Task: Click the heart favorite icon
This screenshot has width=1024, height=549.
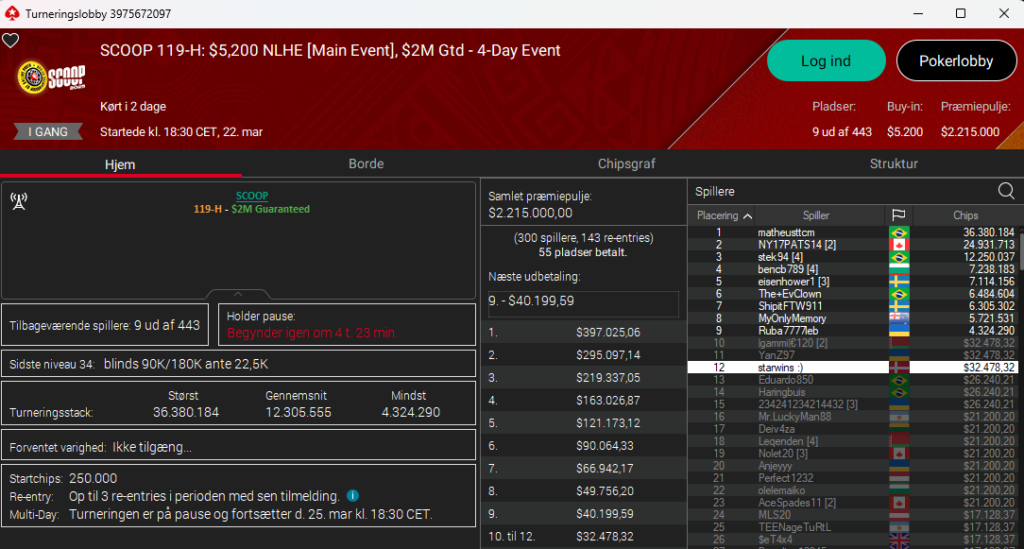Action: click(11, 41)
